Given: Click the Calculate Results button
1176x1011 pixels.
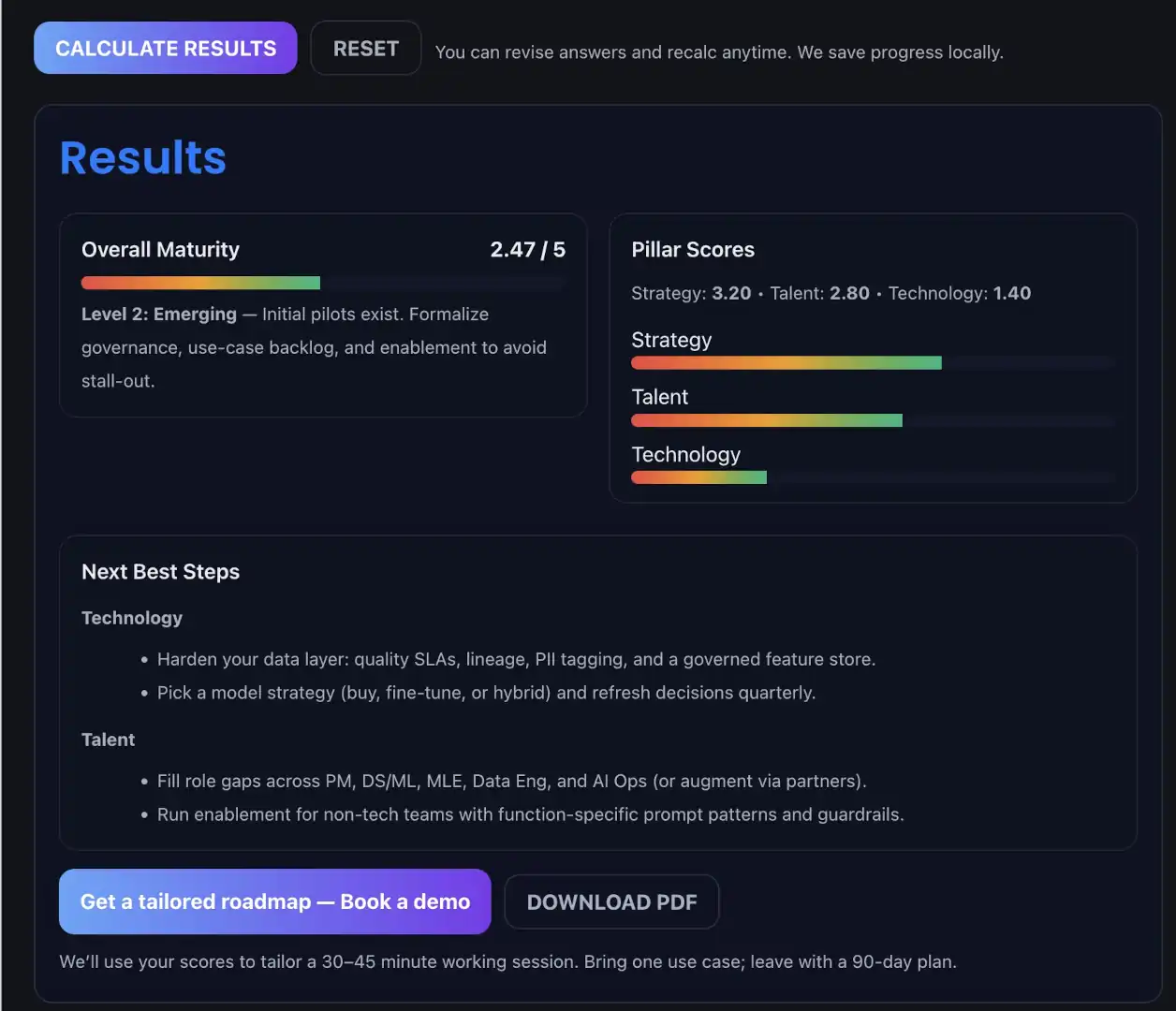Looking at the screenshot, I should click(x=165, y=48).
